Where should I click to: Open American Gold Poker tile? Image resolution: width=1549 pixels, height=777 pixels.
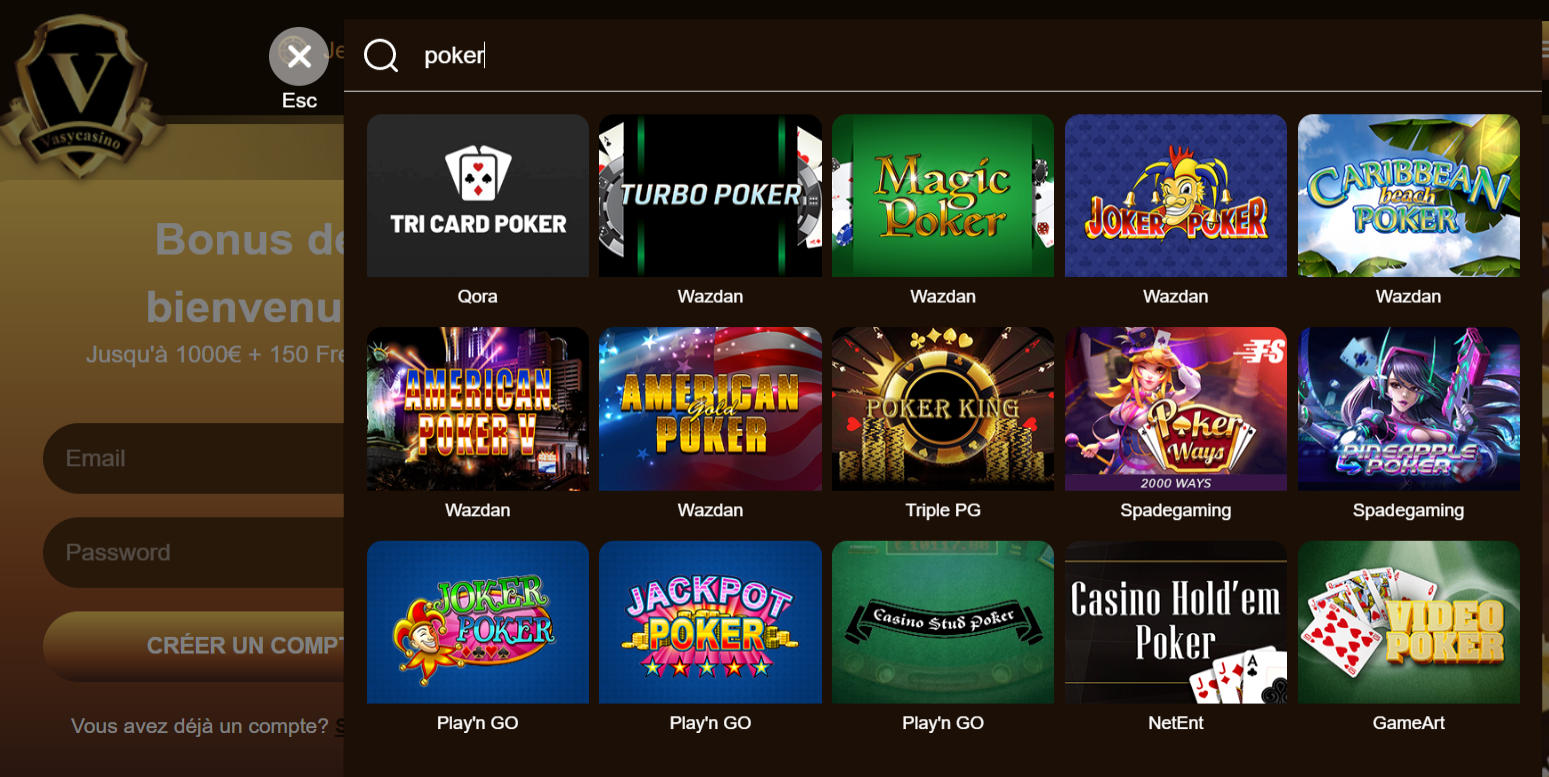[x=710, y=409]
